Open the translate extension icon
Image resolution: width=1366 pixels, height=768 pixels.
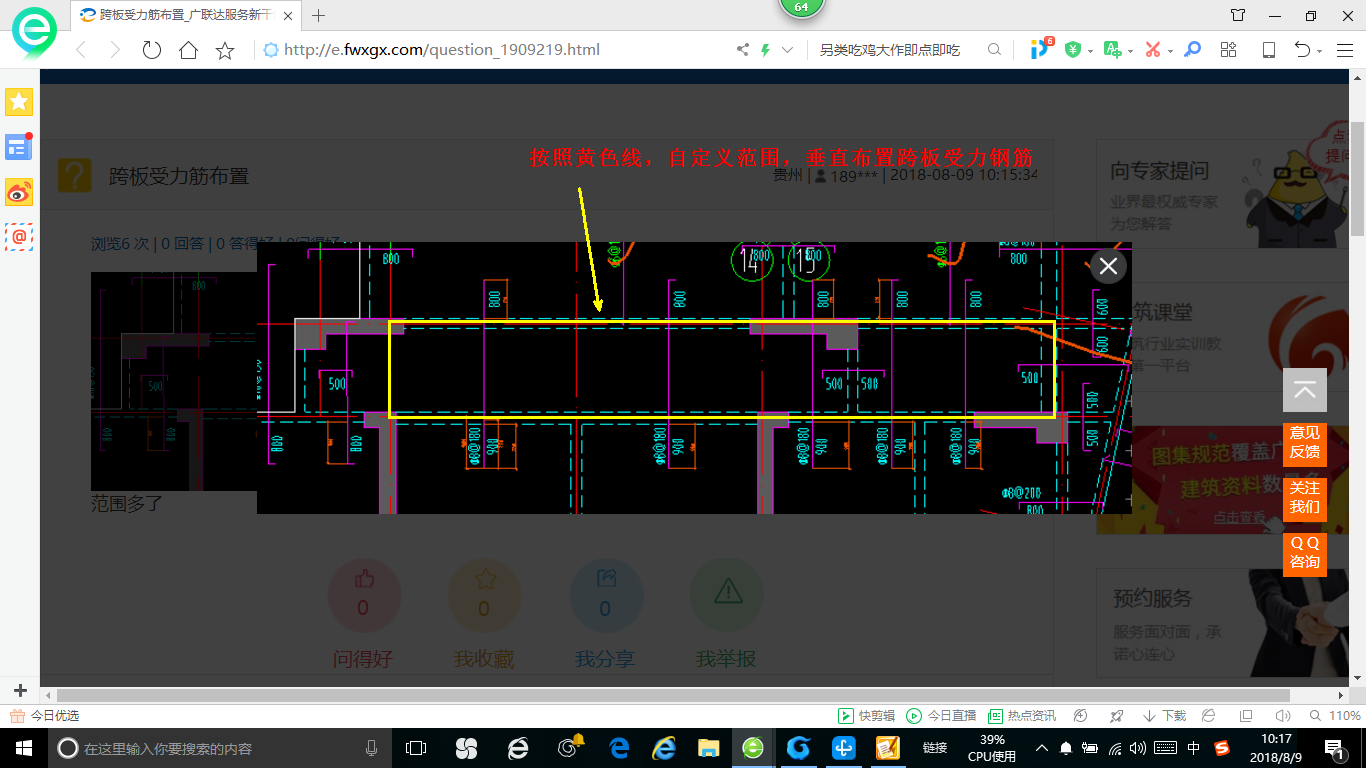(x=1113, y=49)
